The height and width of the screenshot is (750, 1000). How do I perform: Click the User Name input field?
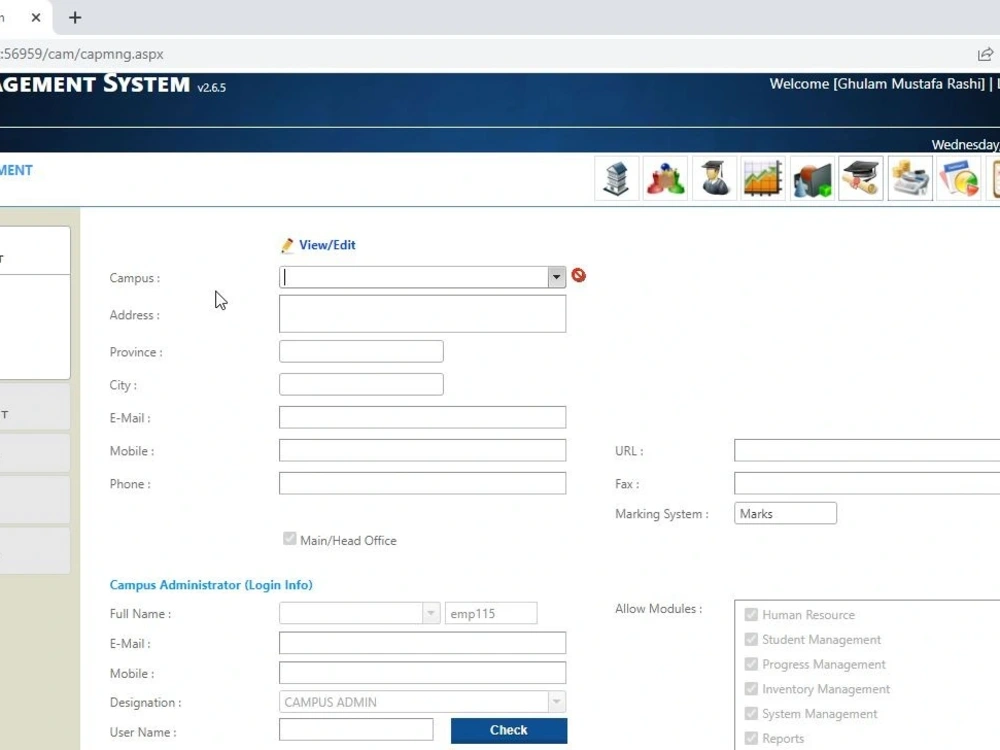pos(356,730)
